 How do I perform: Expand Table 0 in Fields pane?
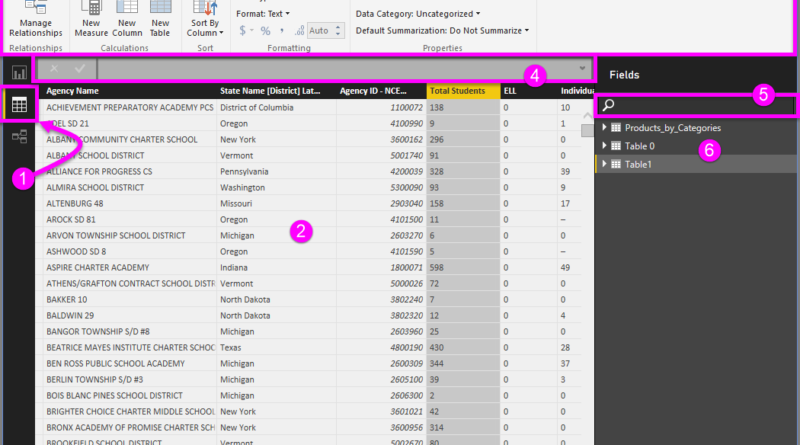point(604,146)
